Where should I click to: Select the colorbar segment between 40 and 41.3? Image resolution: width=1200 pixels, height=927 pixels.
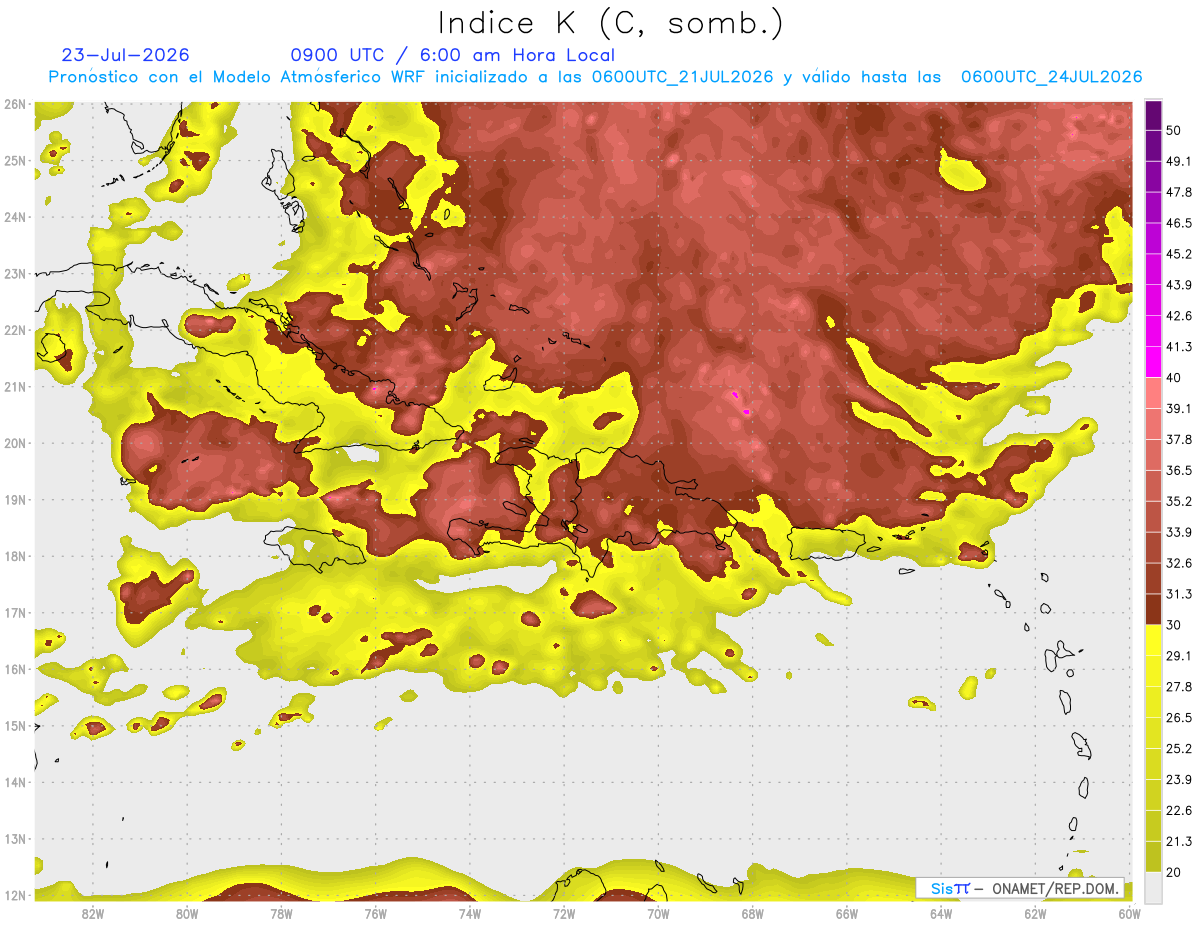point(1153,362)
